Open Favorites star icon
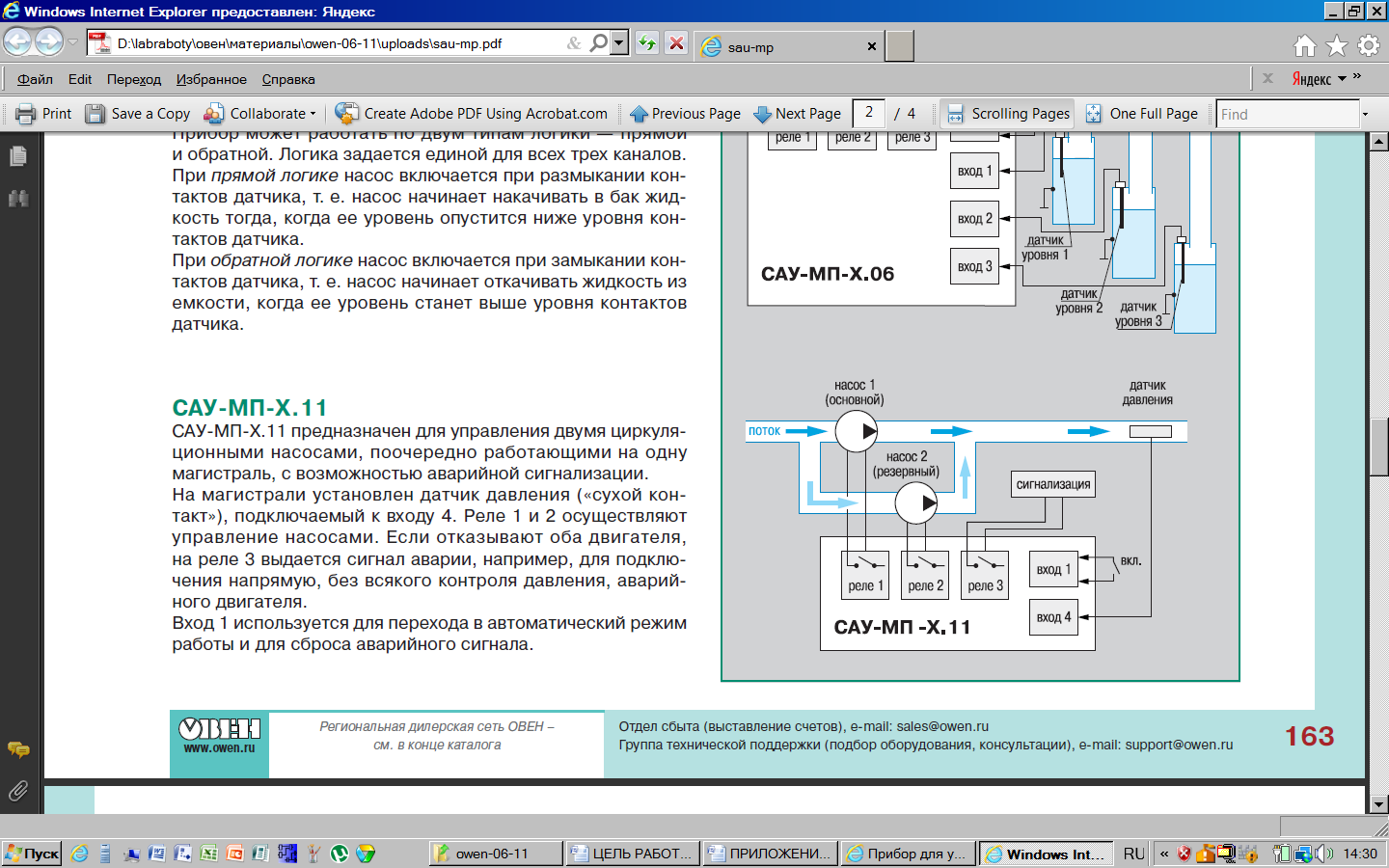Screen dimensions: 1389x868 click(x=1337, y=45)
